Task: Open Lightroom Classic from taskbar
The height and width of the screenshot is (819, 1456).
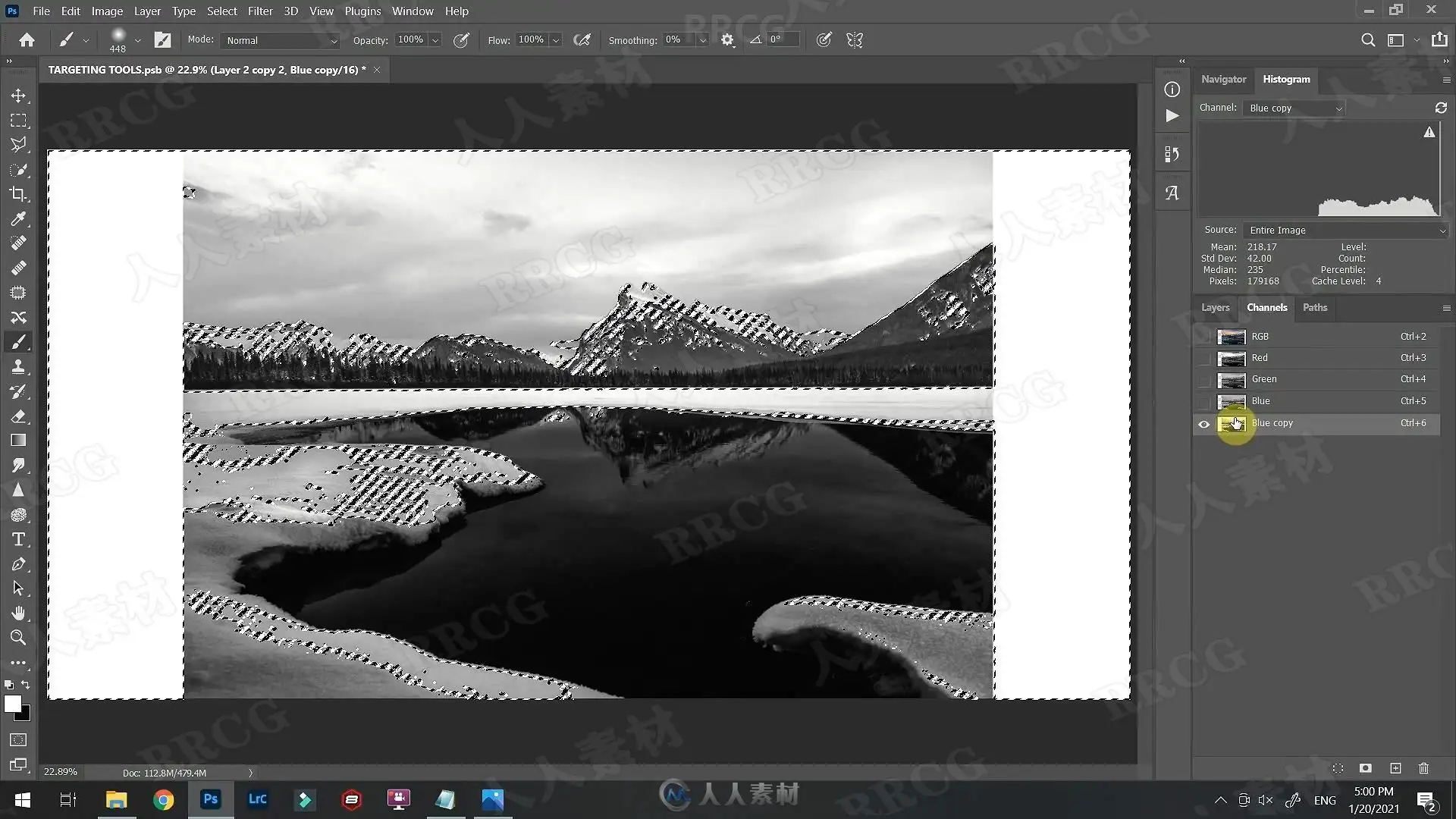Action: (x=257, y=799)
